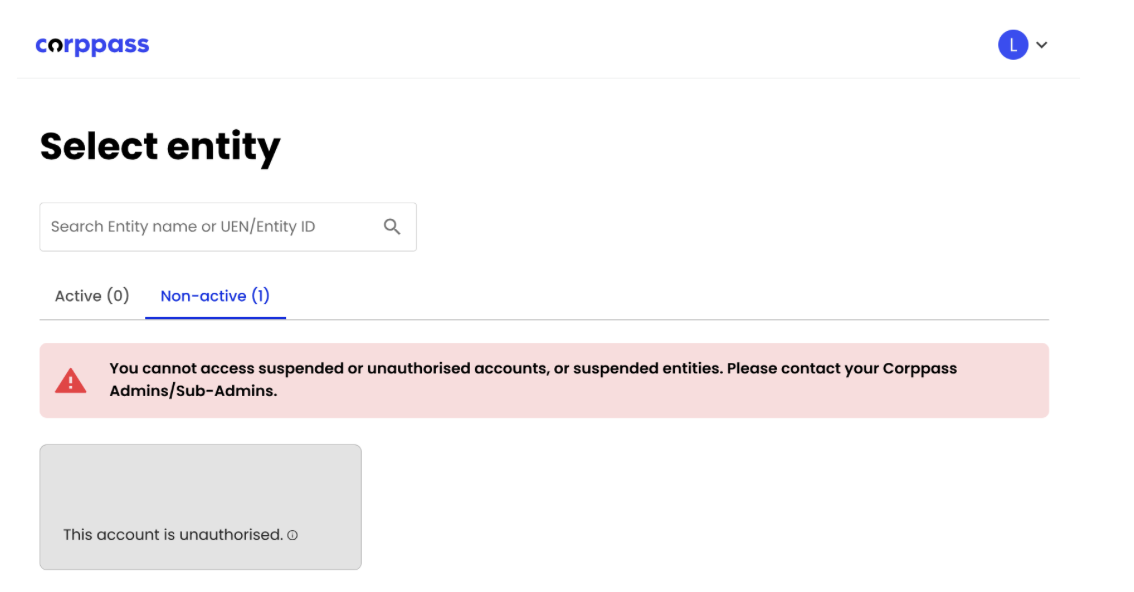Click the "Select entity" heading
This screenshot has width=1134, height=592.
coord(160,147)
